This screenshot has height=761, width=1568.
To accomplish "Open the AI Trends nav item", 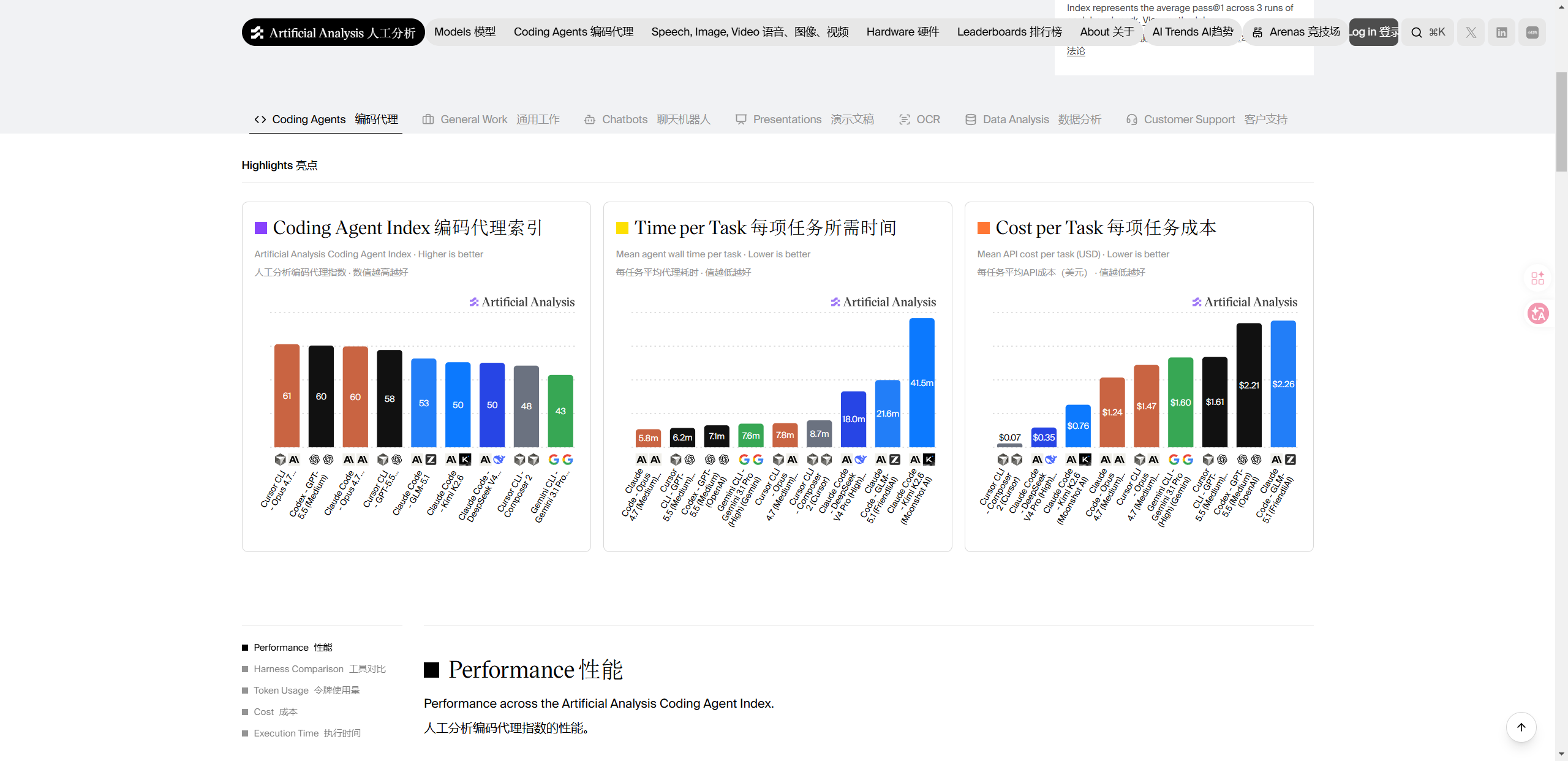I will [x=1193, y=32].
